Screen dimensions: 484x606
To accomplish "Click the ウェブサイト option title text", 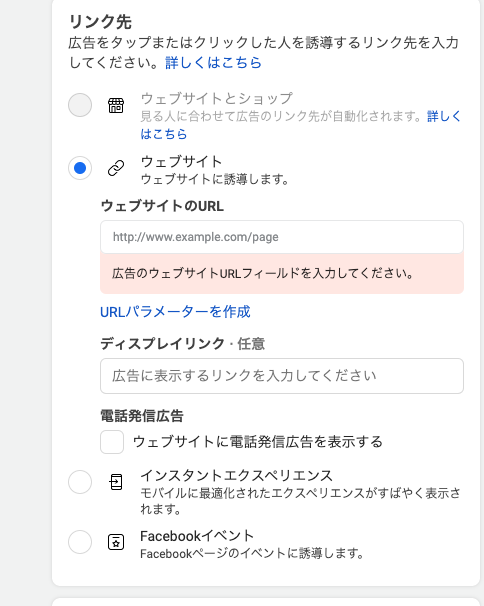I will tap(181, 162).
